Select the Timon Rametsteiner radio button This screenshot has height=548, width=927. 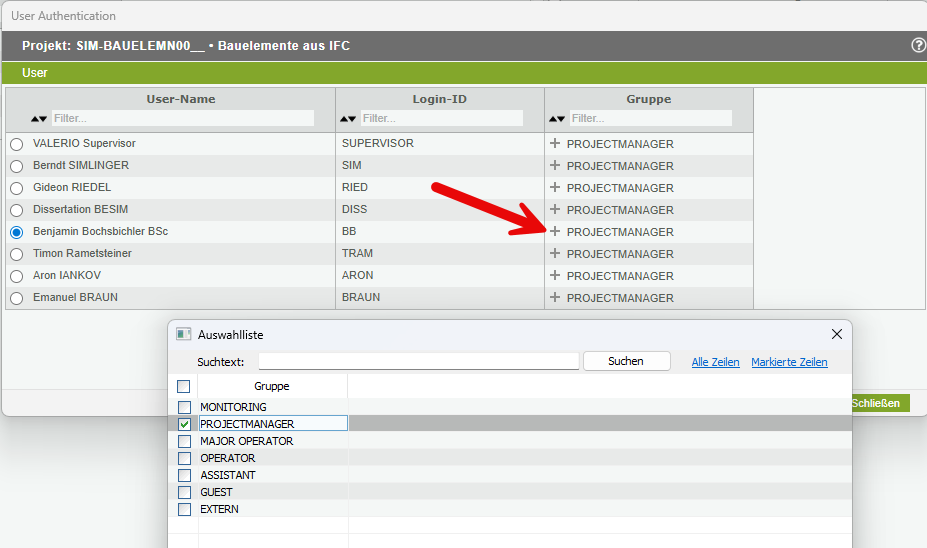pyautogui.click(x=16, y=254)
